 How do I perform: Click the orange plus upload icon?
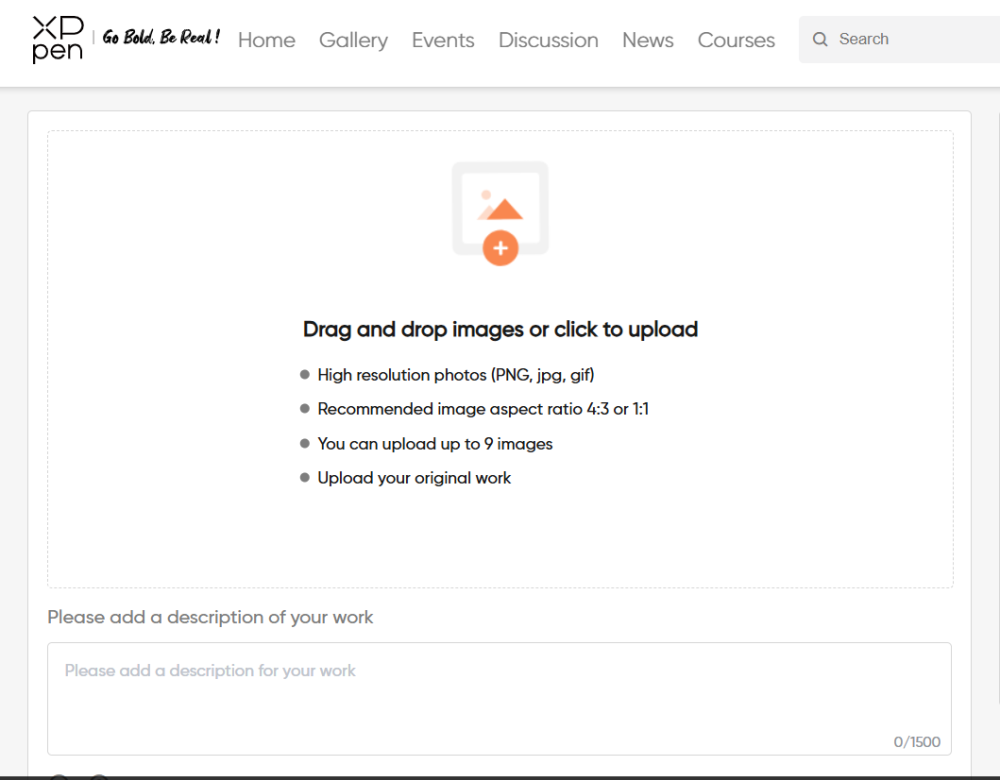[500, 247]
